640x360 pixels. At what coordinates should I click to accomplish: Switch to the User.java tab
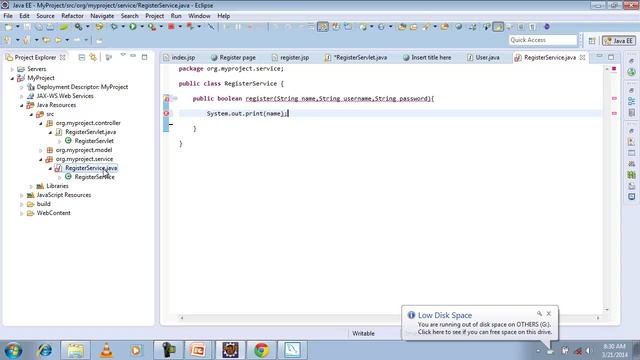(484, 58)
